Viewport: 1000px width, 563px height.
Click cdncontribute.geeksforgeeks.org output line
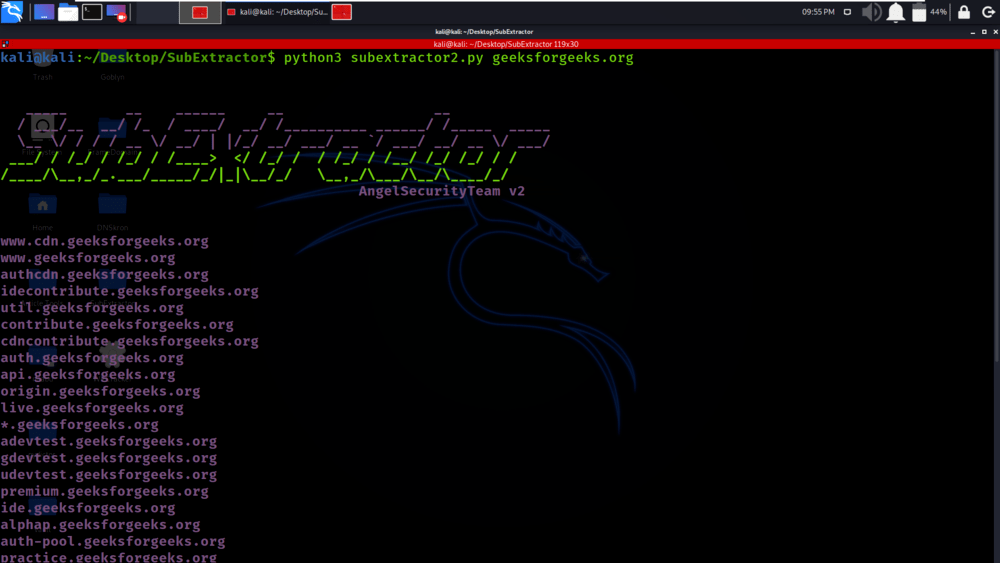(x=129, y=341)
